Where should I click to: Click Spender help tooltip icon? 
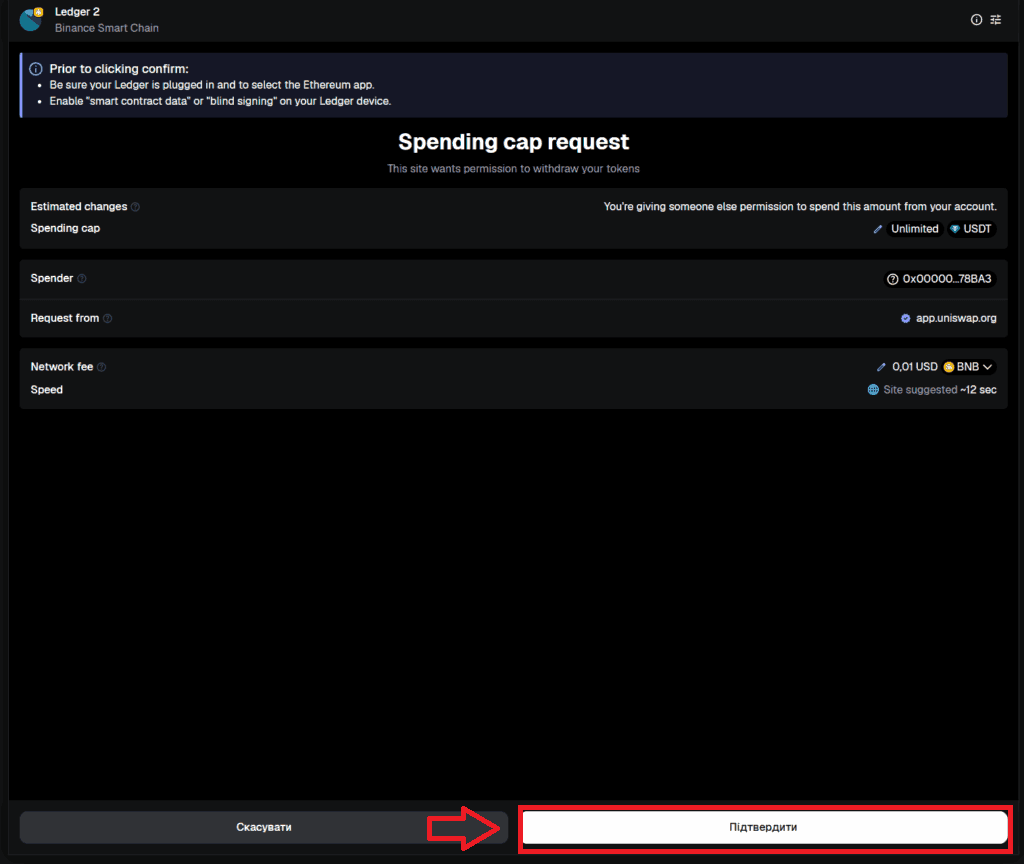pyautogui.click(x=82, y=279)
